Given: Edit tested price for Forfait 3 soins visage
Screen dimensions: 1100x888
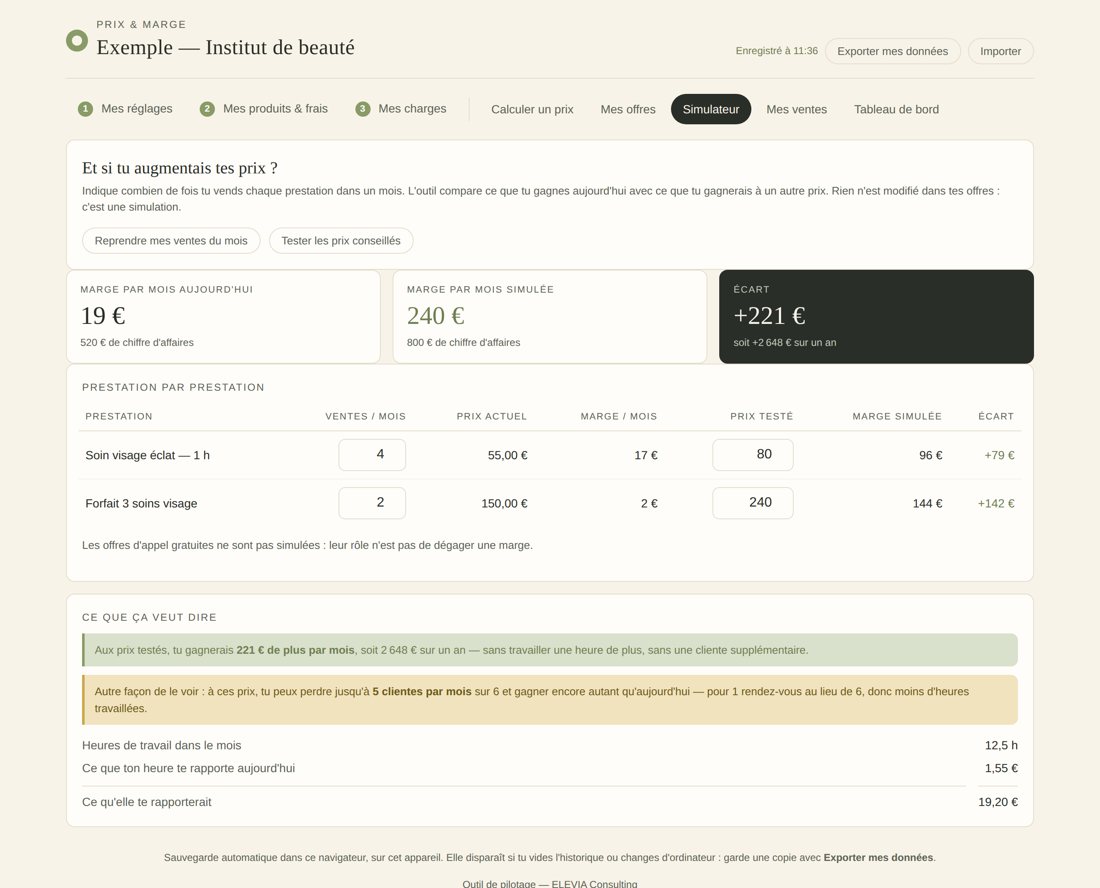Looking at the screenshot, I should point(753,503).
